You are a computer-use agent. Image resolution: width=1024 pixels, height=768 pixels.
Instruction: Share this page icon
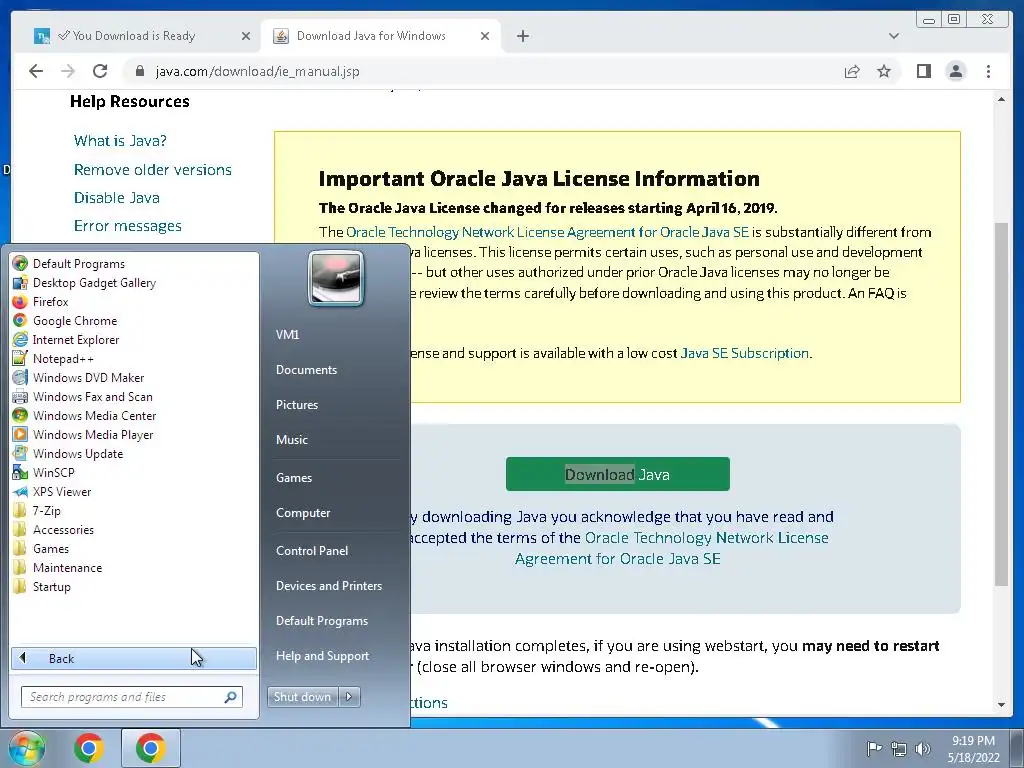pyautogui.click(x=852, y=71)
